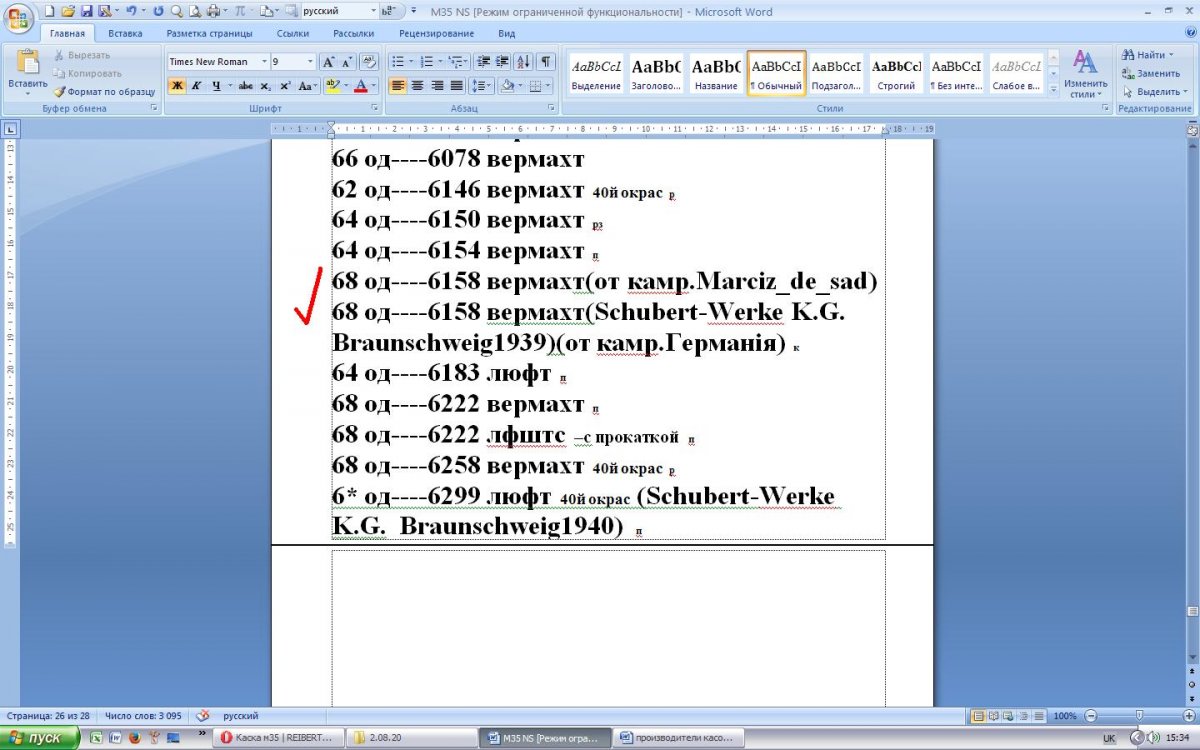This screenshot has width=1200, height=750.
Task: Open the Найти (Find) dropdown arrow
Action: [1172, 55]
